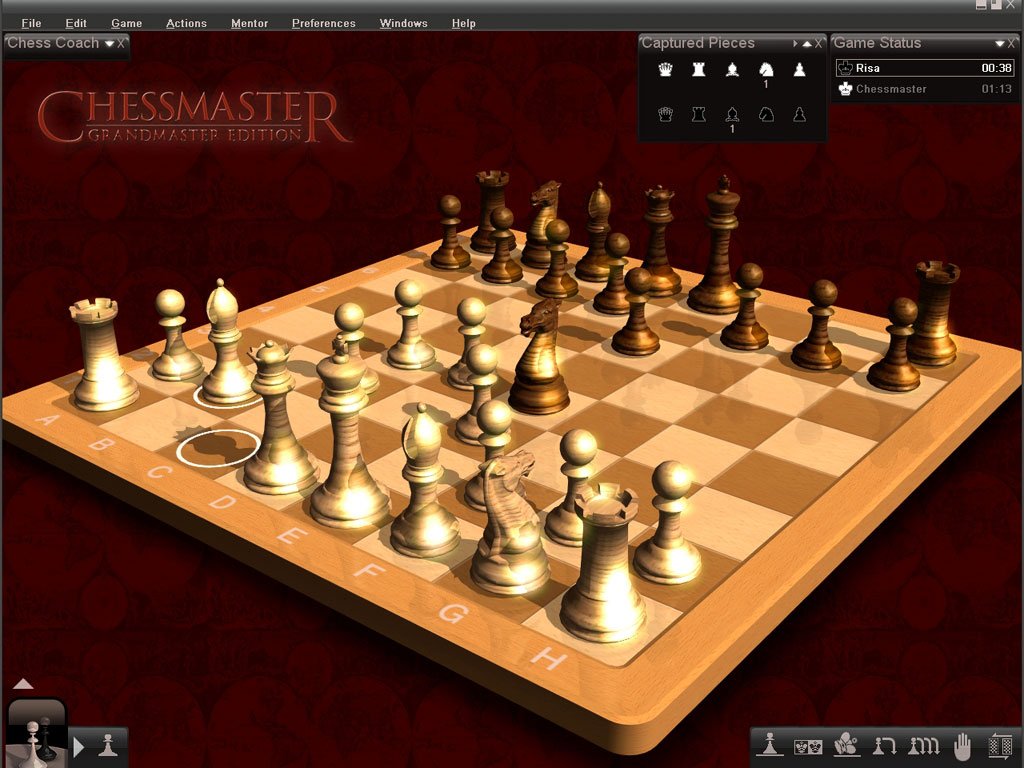Click the white and black pawns thumbnail

click(x=35, y=738)
